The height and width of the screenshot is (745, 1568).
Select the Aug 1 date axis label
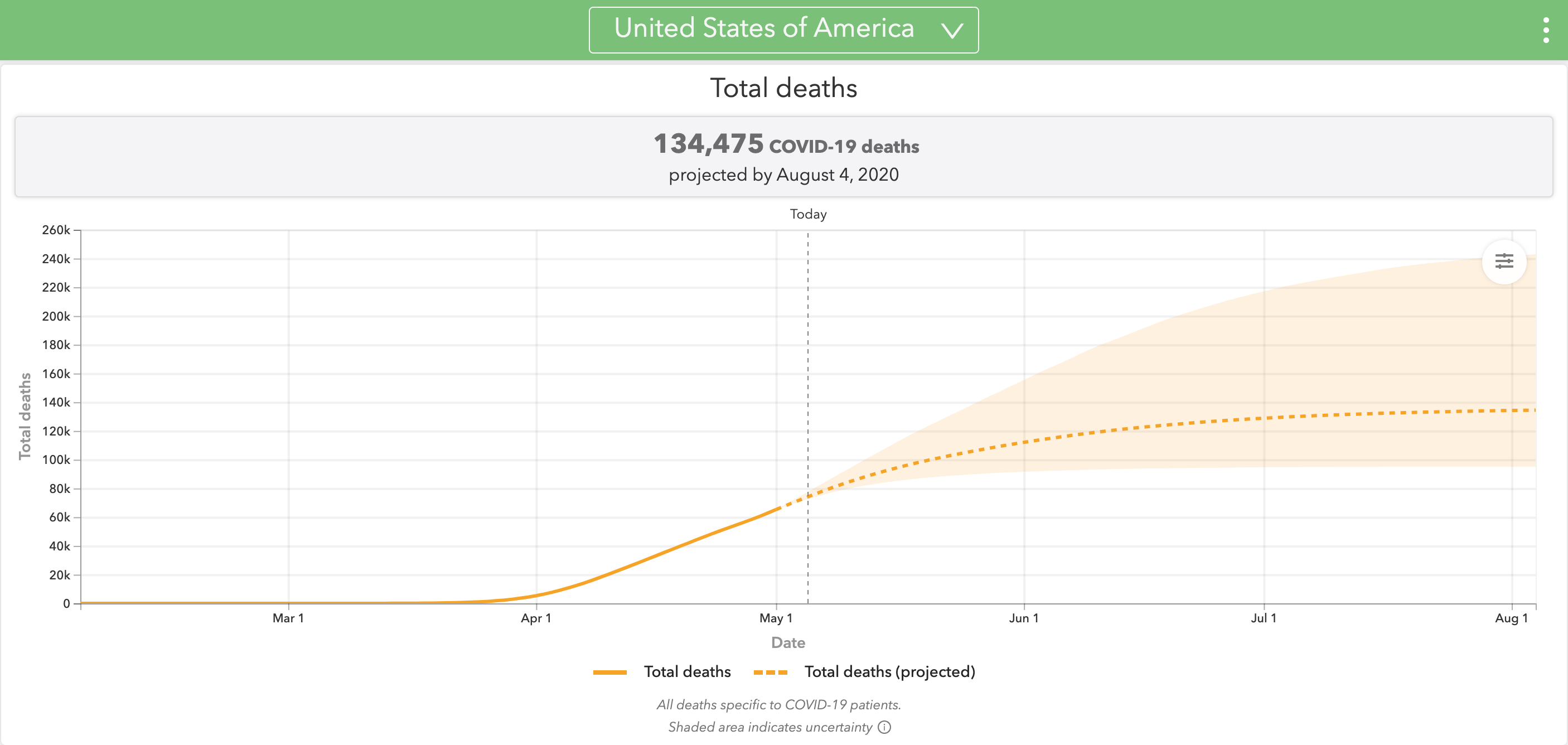click(x=1511, y=618)
